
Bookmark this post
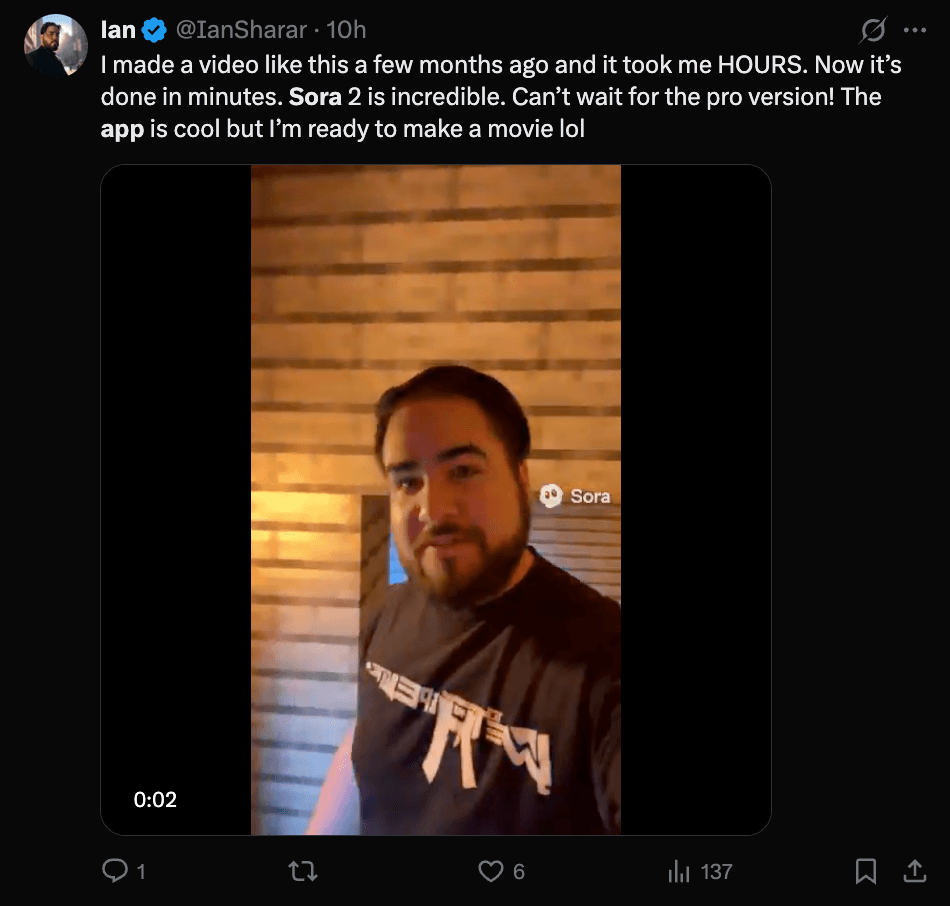pos(866,872)
